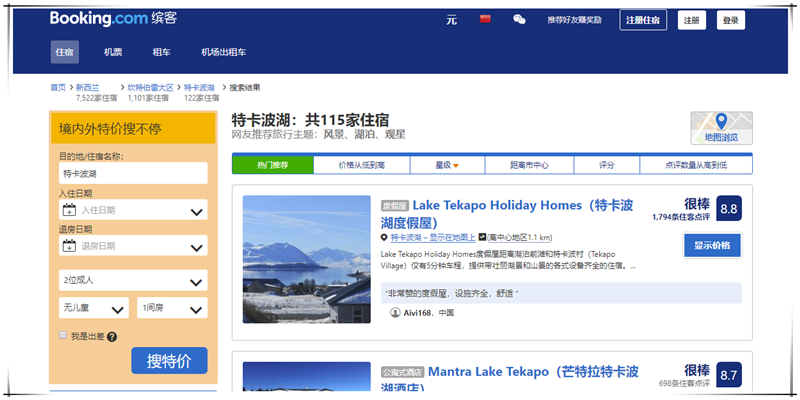Click the 特卡波湖 destination input field
800x400 pixels.
[x=133, y=173]
